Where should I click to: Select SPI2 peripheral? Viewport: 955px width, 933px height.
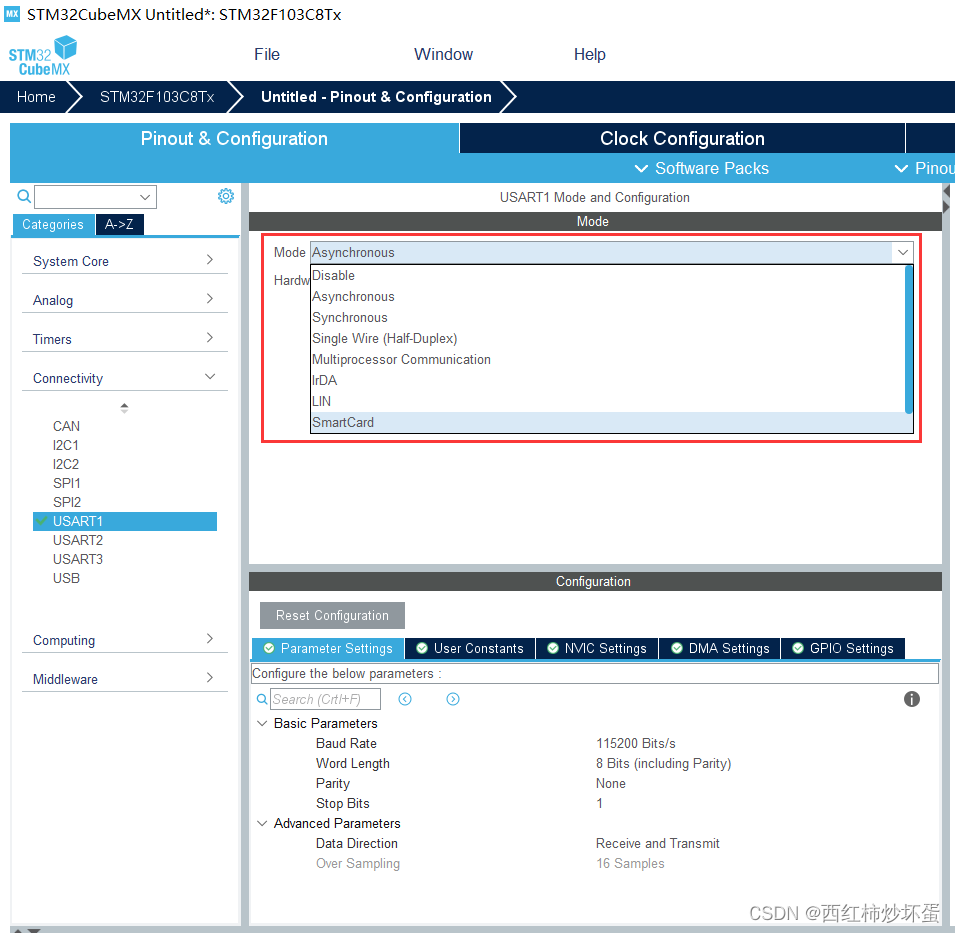(66, 502)
